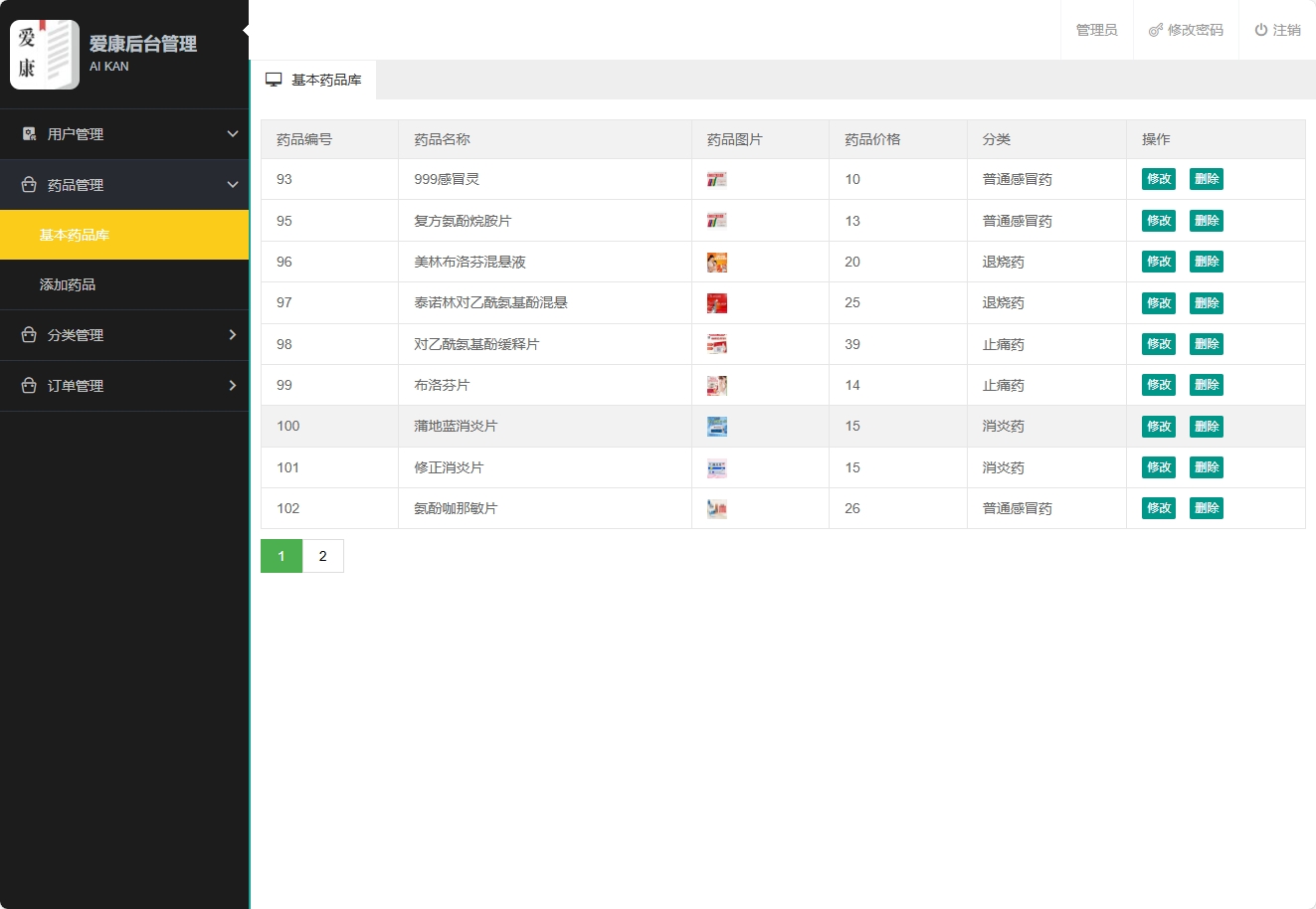Go to page 2 of results

point(322,556)
